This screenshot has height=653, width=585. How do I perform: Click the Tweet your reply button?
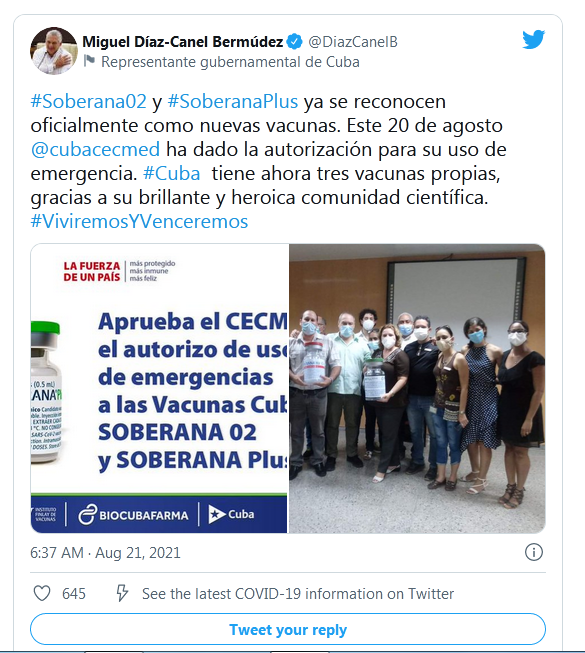pyautogui.click(x=288, y=629)
